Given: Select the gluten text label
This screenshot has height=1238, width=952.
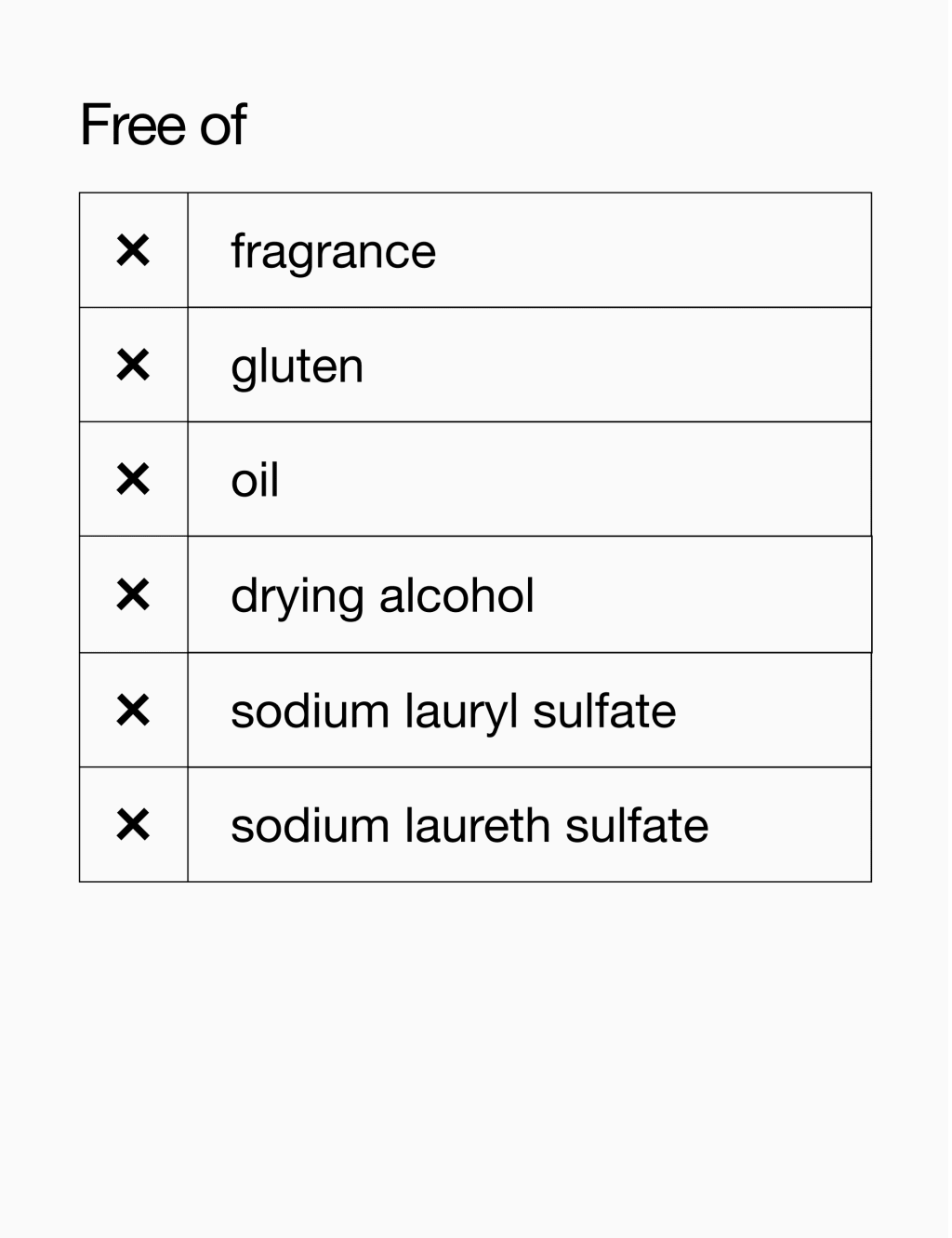Looking at the screenshot, I should pyautogui.click(x=297, y=367).
